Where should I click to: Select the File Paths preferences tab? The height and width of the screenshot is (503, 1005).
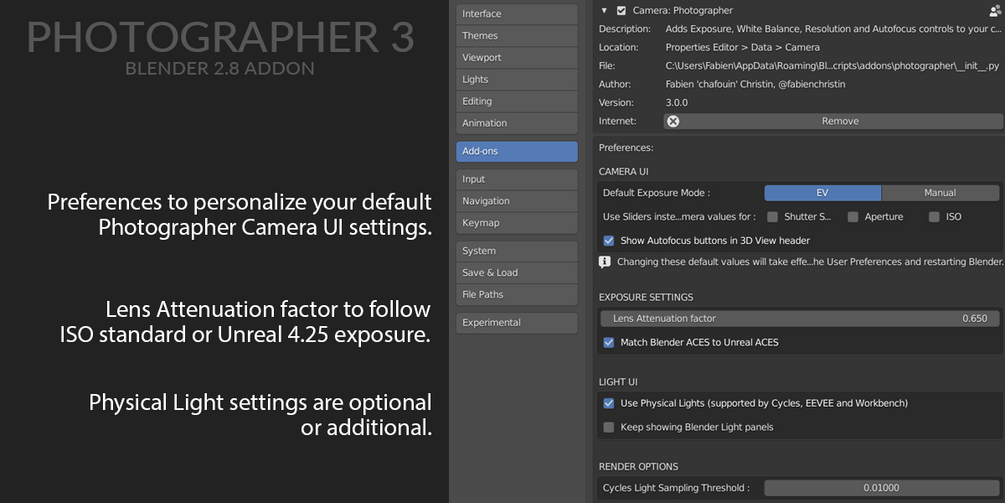click(517, 295)
